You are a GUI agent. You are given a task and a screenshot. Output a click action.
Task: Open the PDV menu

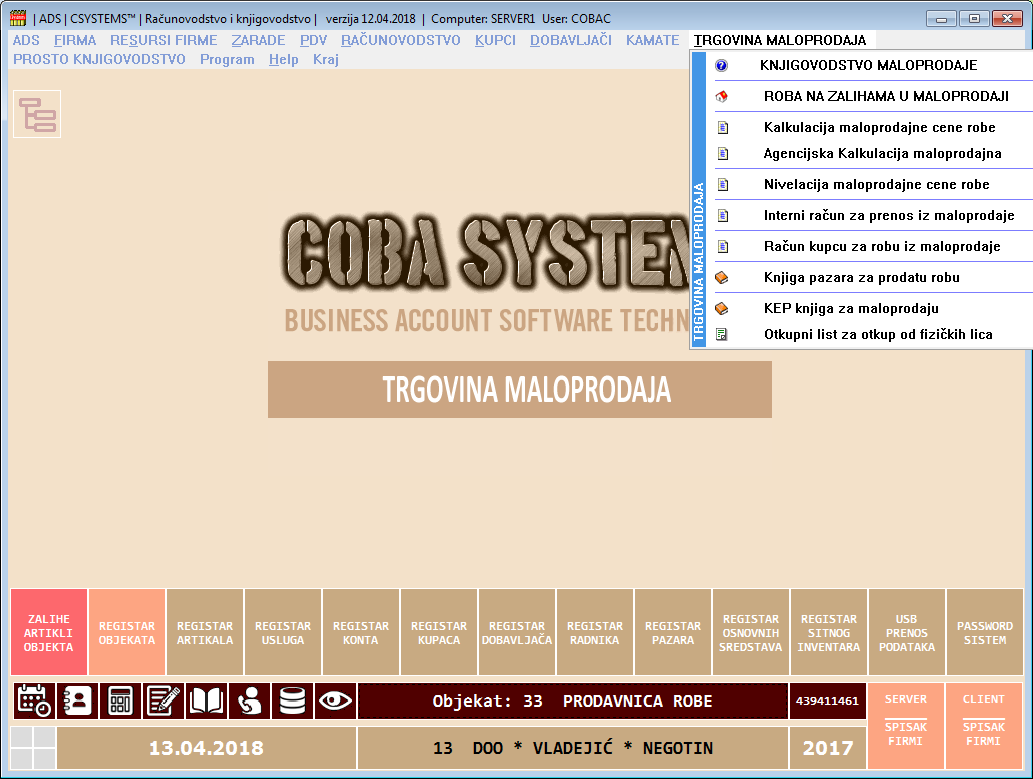click(314, 40)
